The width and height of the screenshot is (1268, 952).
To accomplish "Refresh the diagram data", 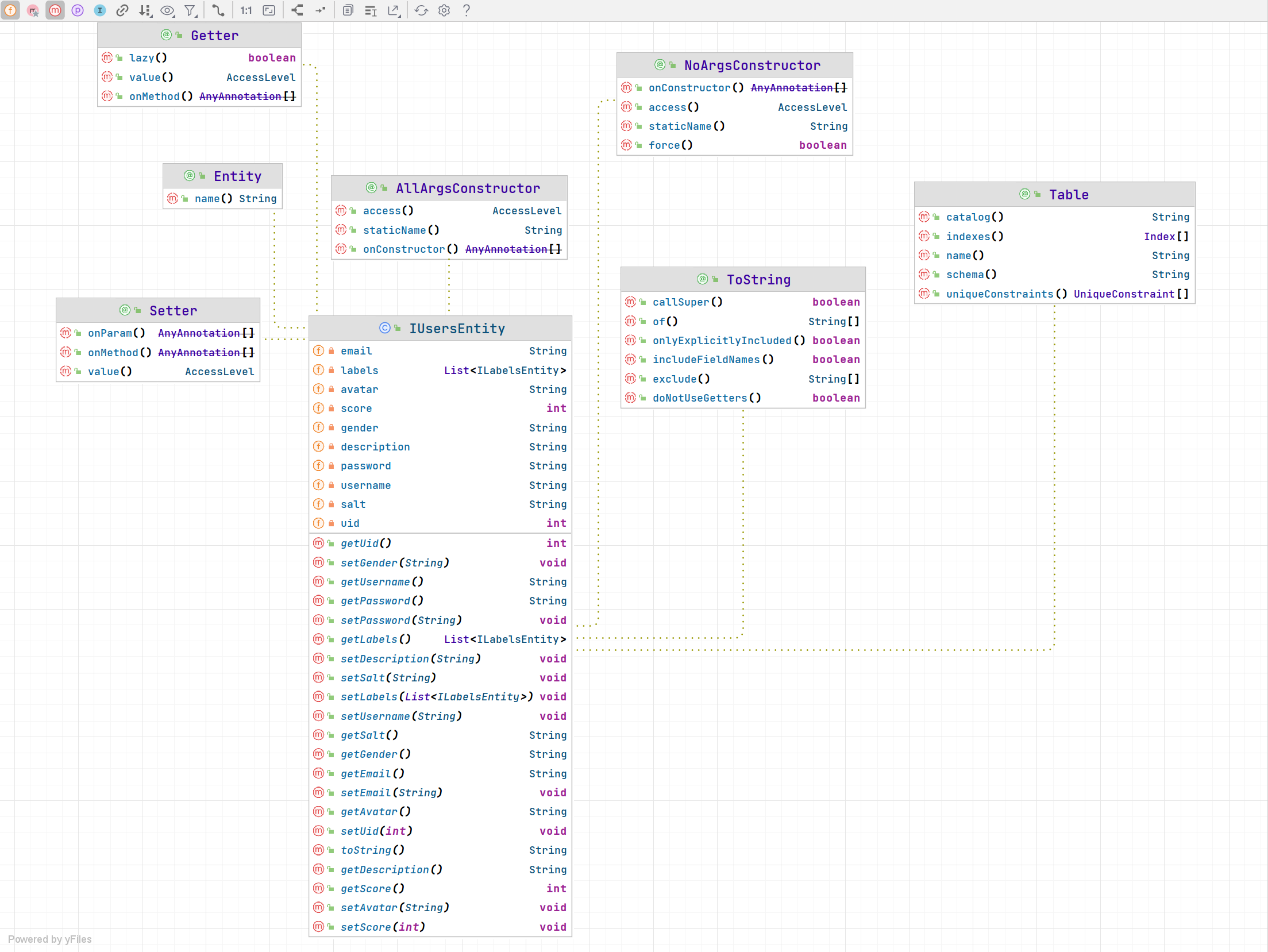I will coord(421,10).
